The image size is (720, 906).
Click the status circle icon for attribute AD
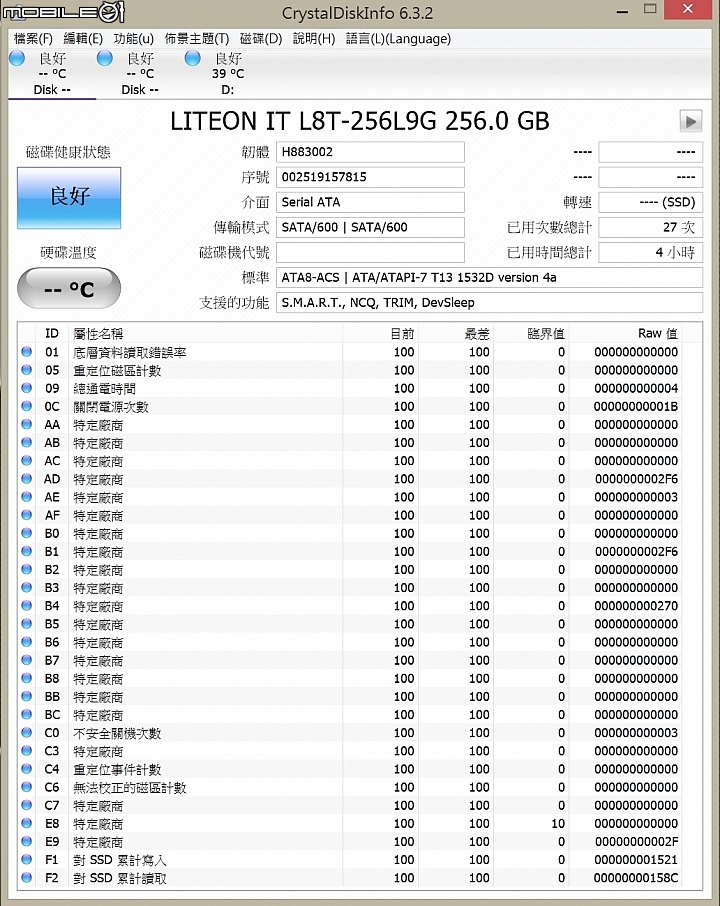pos(27,478)
